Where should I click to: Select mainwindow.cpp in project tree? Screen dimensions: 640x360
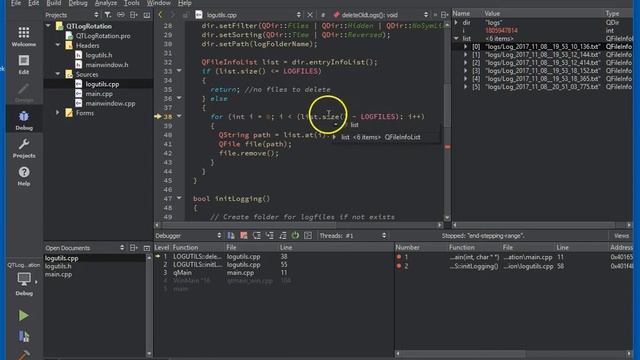pos(110,103)
